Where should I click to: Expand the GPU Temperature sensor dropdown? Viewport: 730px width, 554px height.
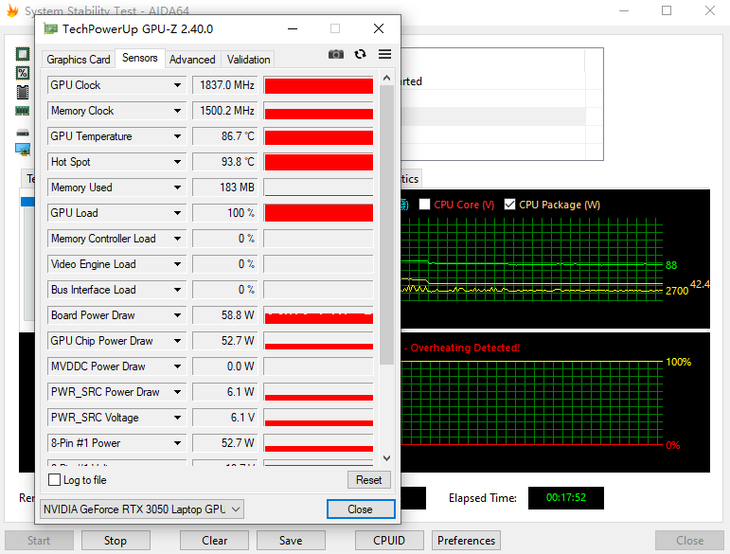177,136
